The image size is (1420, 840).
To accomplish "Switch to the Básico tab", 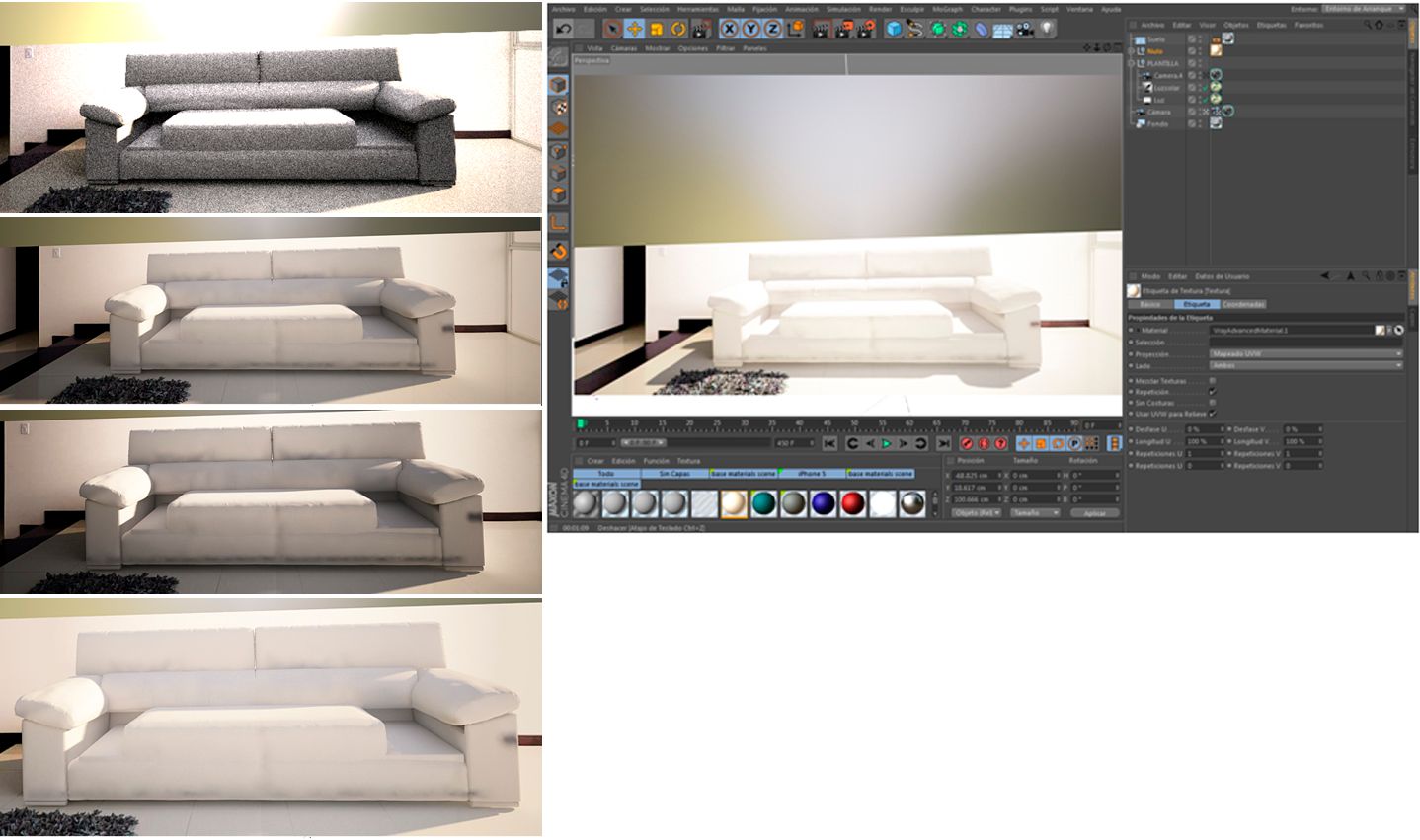I will tap(1150, 304).
